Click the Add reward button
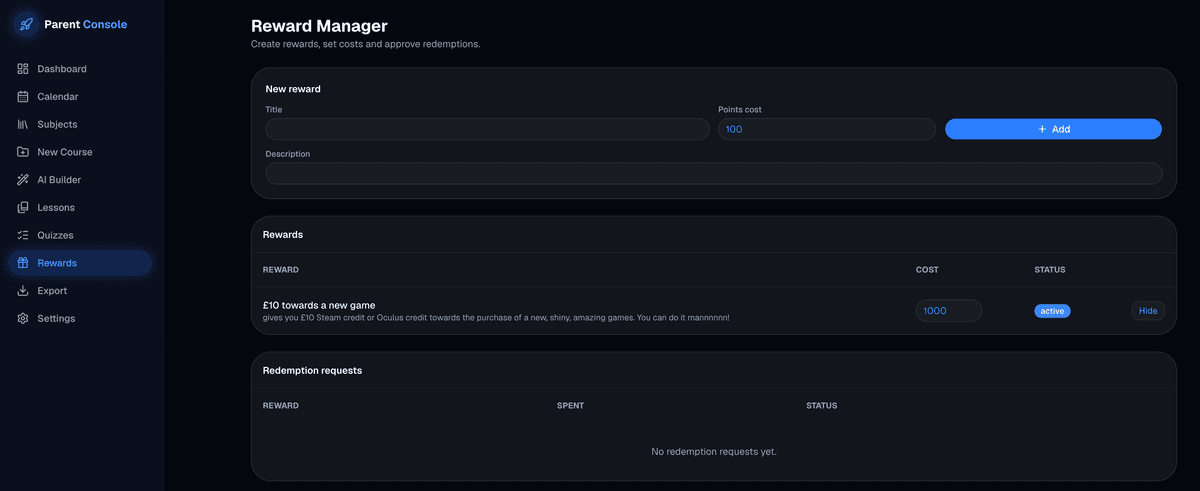This screenshot has height=491, width=1200. pos(1053,129)
